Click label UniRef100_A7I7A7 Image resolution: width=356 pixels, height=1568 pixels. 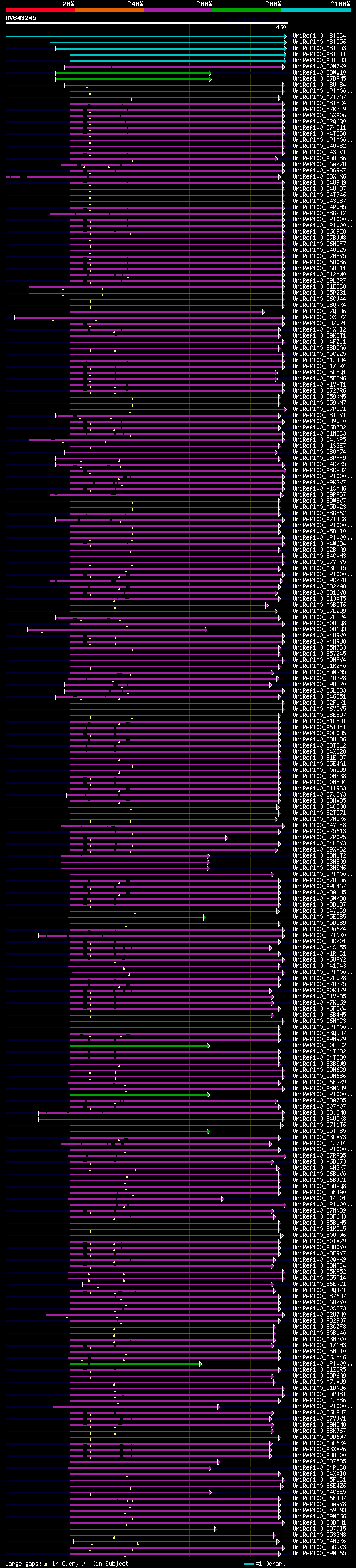tap(319, 97)
